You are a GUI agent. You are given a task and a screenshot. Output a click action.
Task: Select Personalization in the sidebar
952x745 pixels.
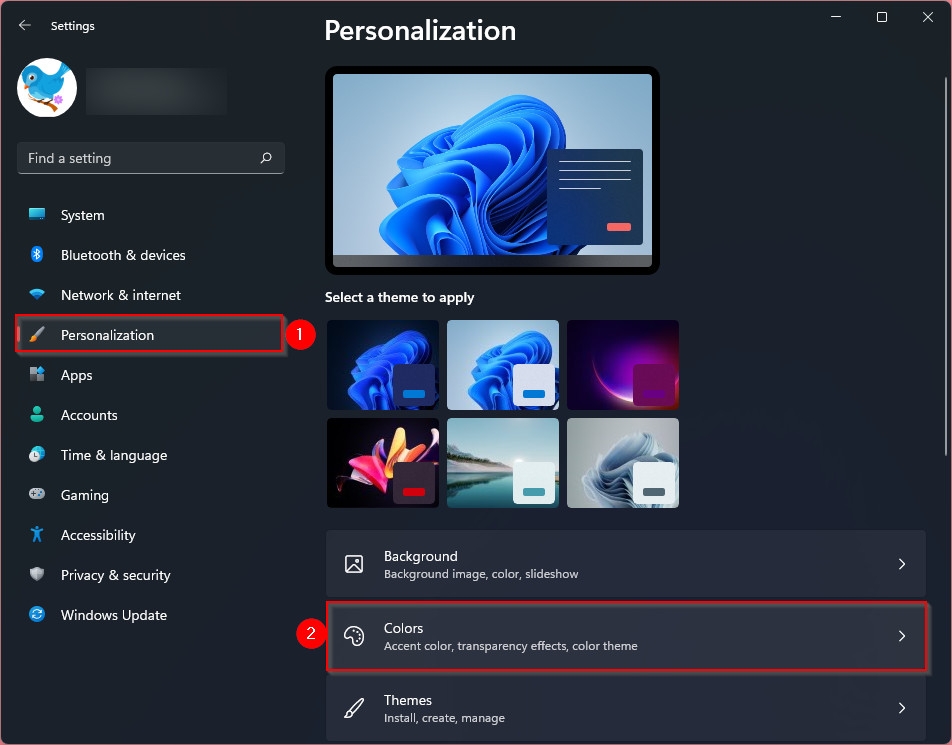(x=149, y=335)
